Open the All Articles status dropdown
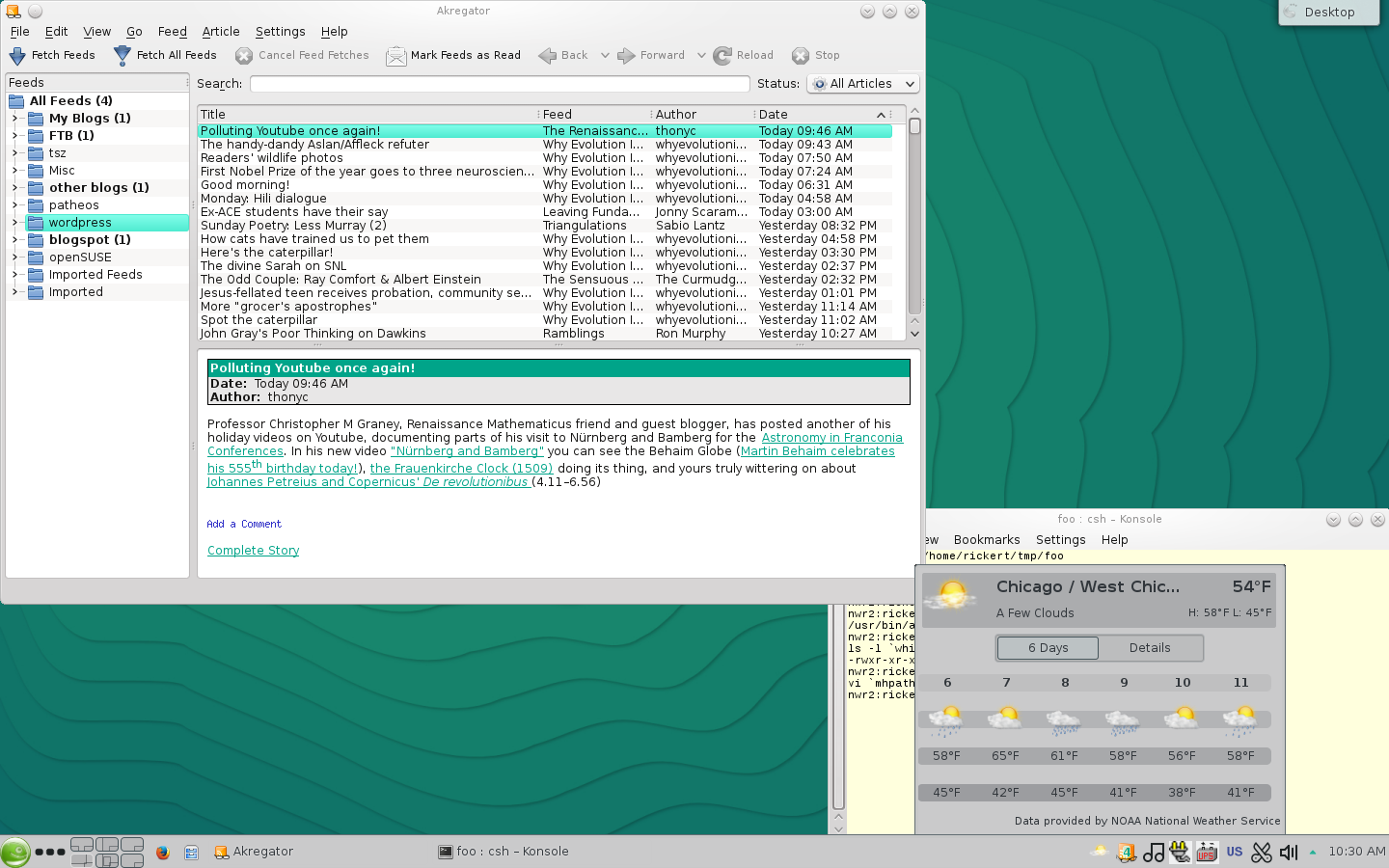Screen dimensions: 1389x868 [x=862, y=84]
